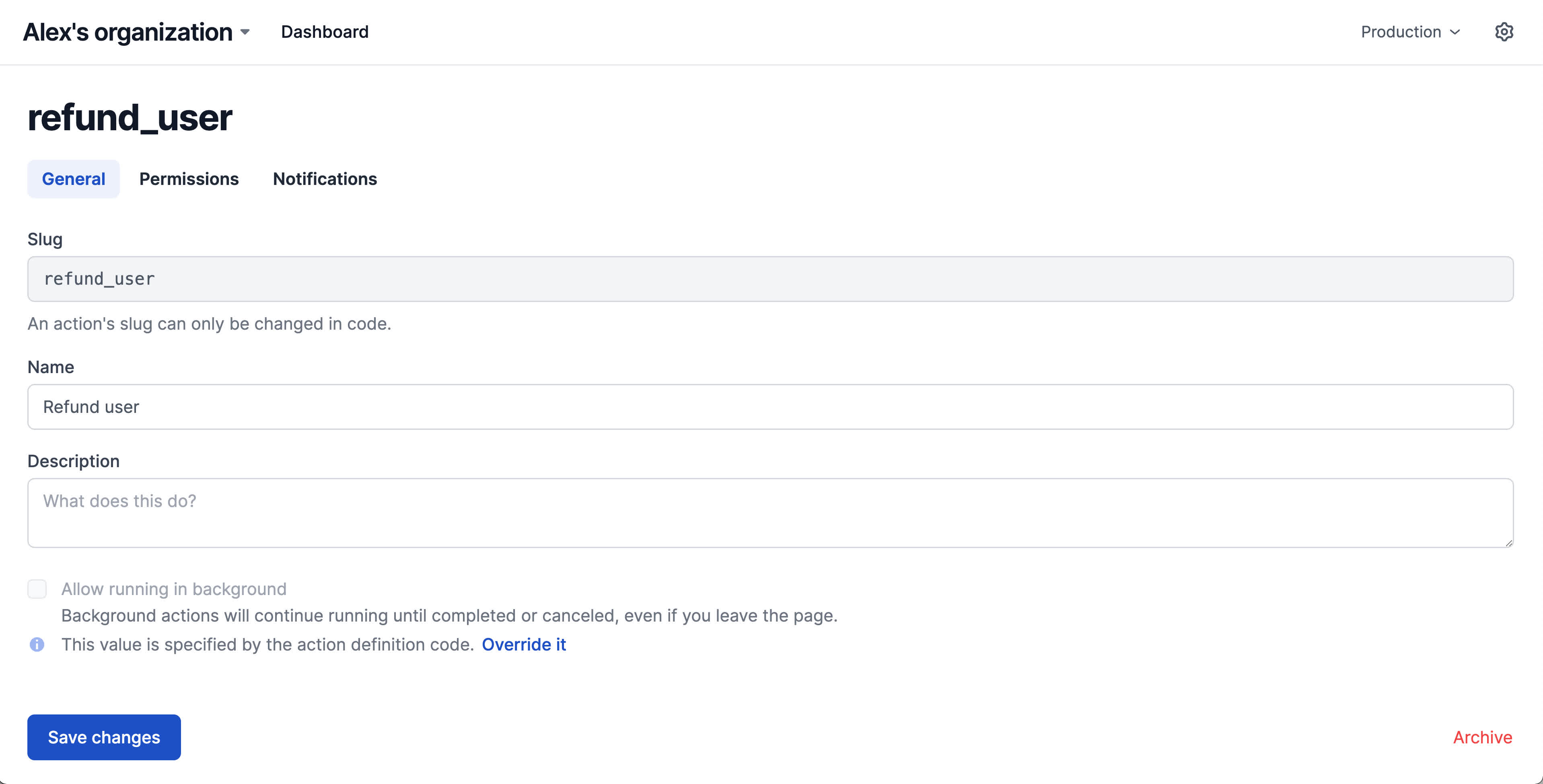
Task: Go to Dashboard in top navigation
Action: [x=325, y=32]
